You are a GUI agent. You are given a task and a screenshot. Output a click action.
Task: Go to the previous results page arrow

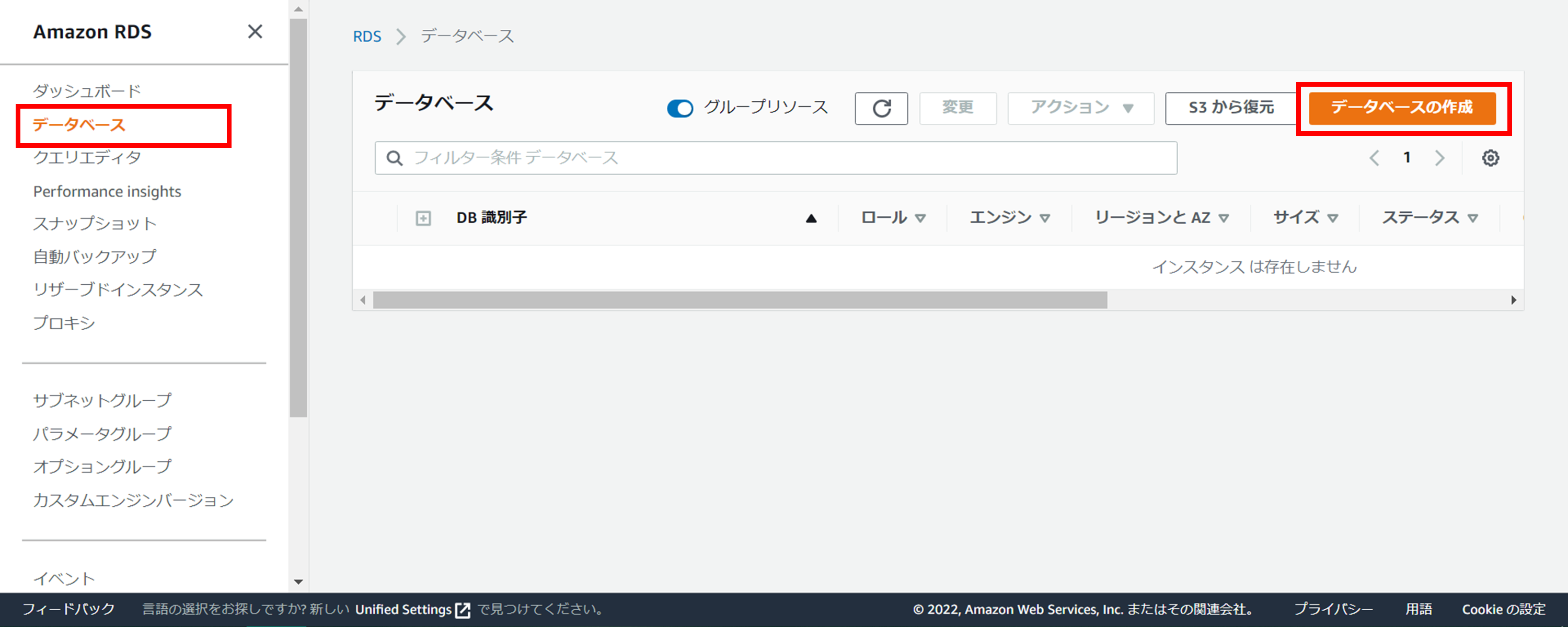tap(1375, 157)
